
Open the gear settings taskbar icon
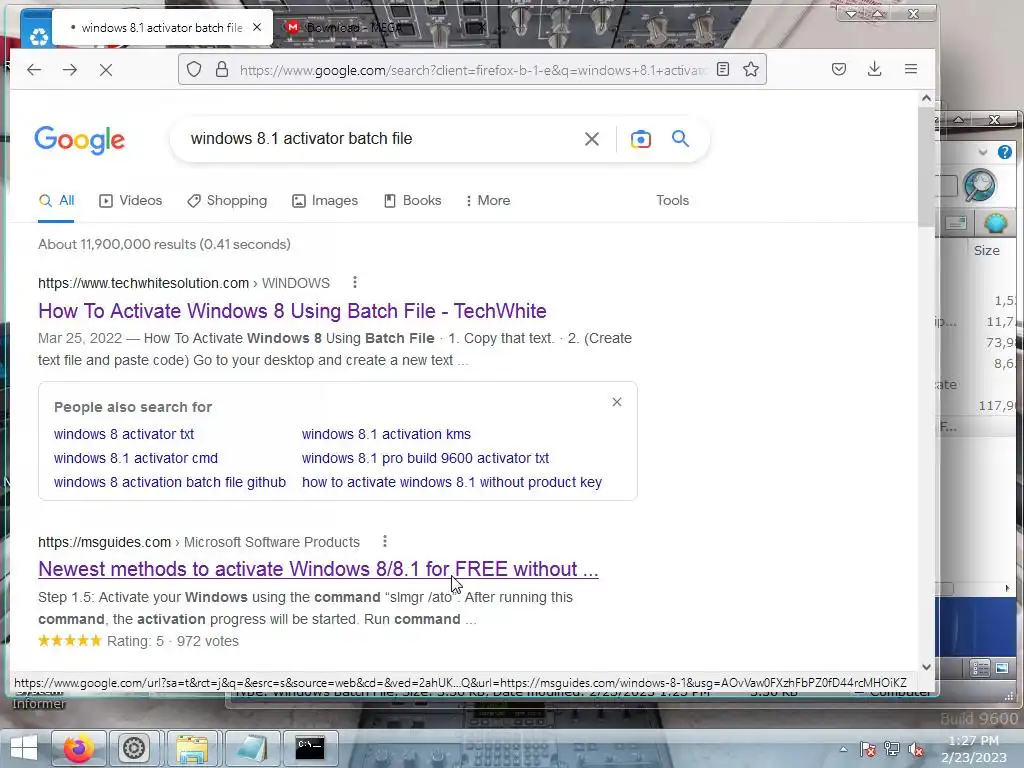coord(134,748)
